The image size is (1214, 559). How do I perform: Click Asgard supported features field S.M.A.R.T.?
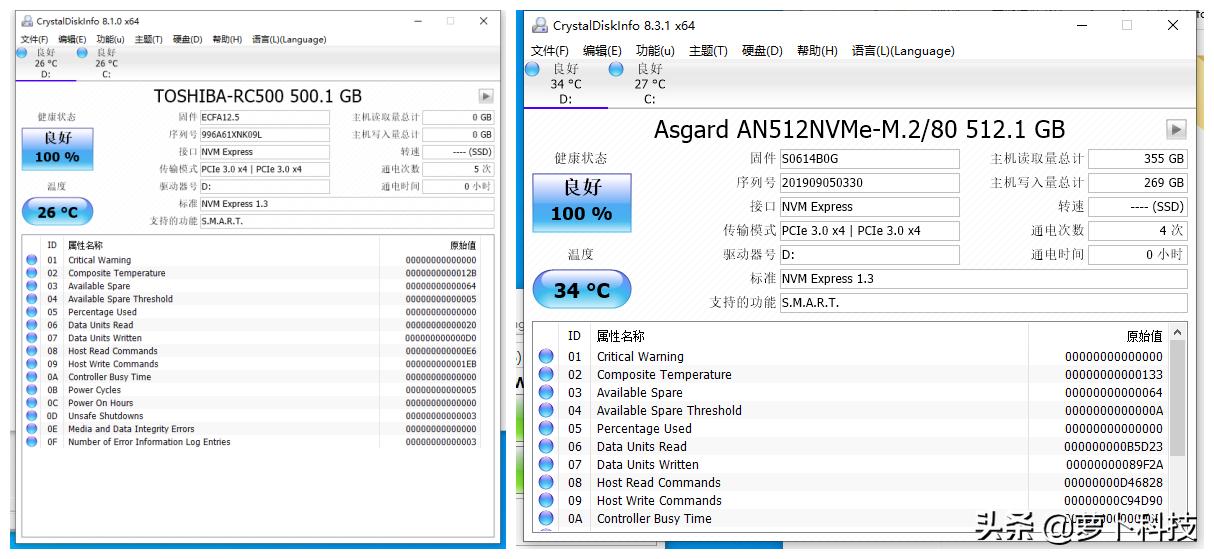983,302
